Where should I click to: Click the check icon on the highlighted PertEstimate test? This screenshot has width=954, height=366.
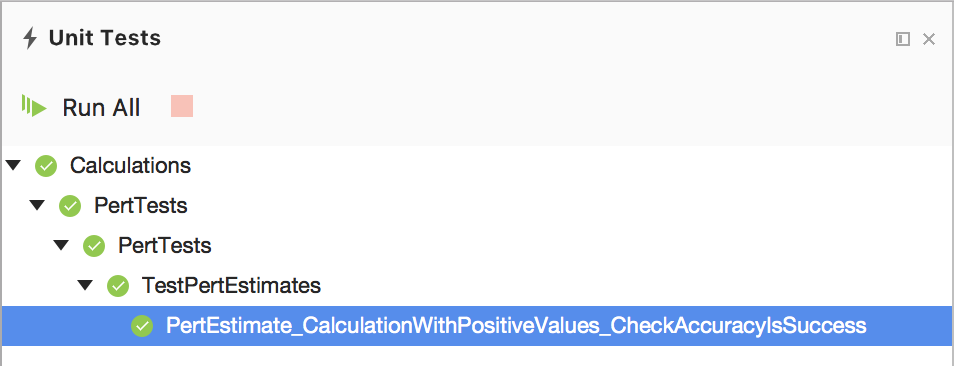tap(142, 326)
